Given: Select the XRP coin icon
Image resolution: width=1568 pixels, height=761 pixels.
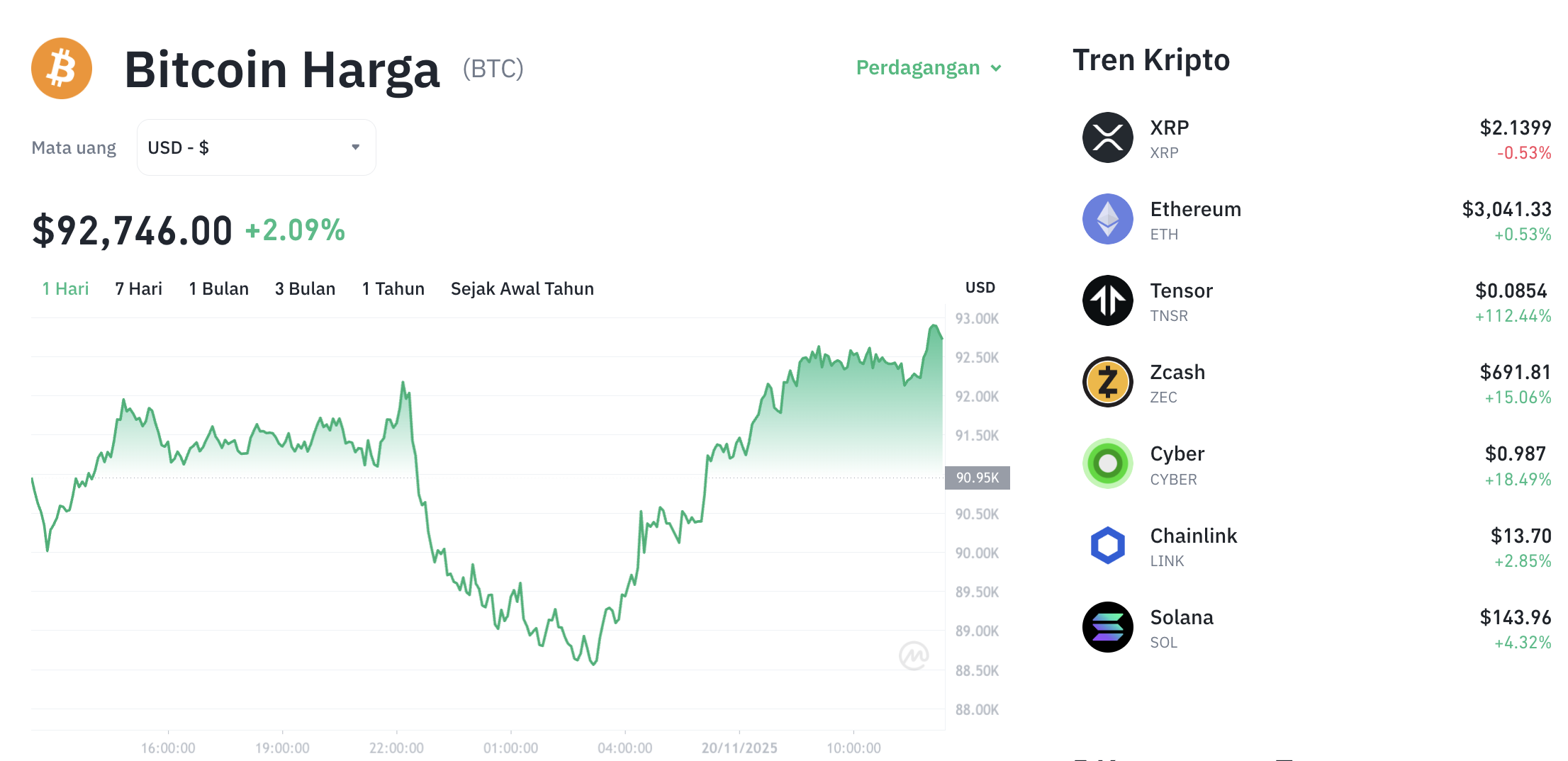Looking at the screenshot, I should [1107, 138].
